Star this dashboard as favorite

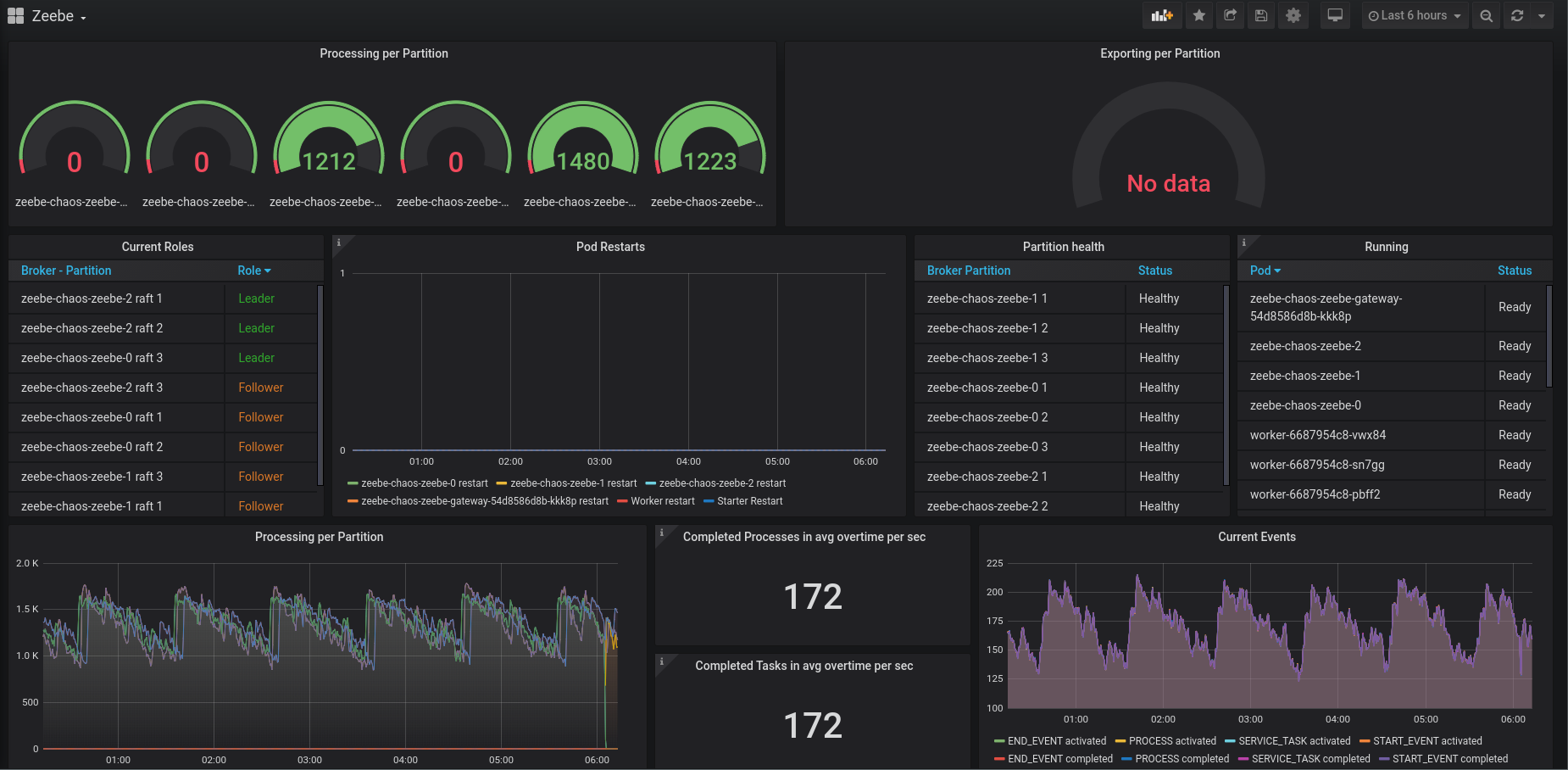(1198, 15)
